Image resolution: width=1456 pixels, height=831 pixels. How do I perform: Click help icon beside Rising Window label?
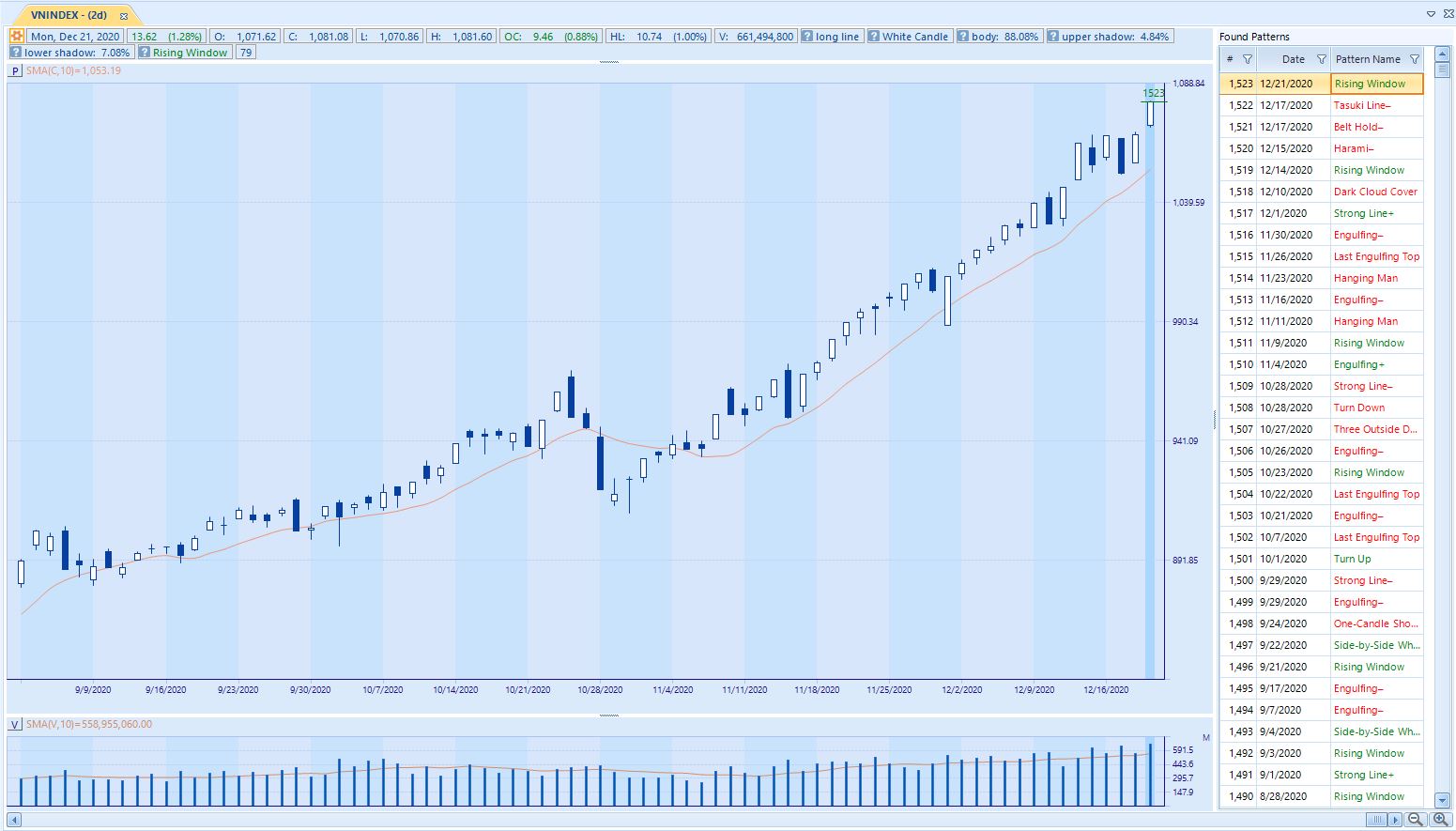click(145, 53)
